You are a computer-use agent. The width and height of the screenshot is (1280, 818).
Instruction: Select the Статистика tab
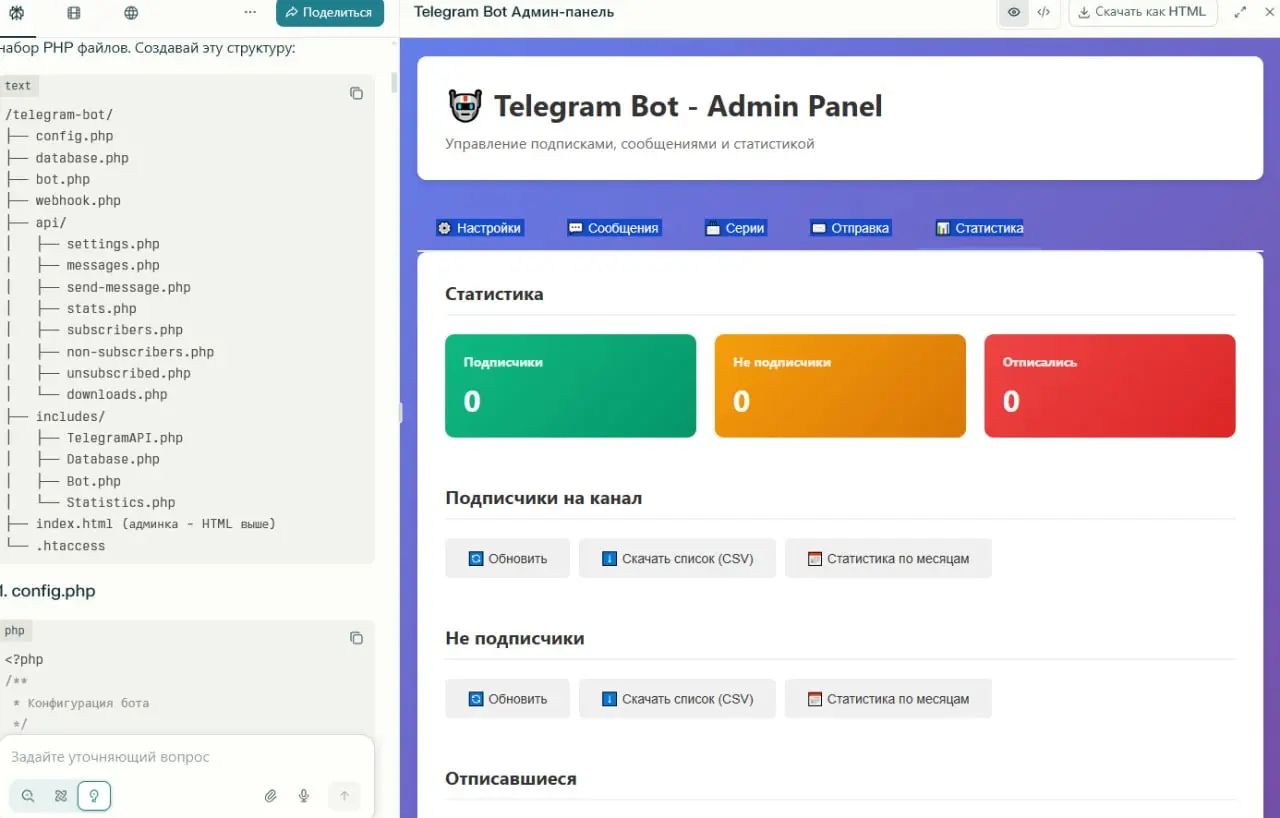click(979, 228)
